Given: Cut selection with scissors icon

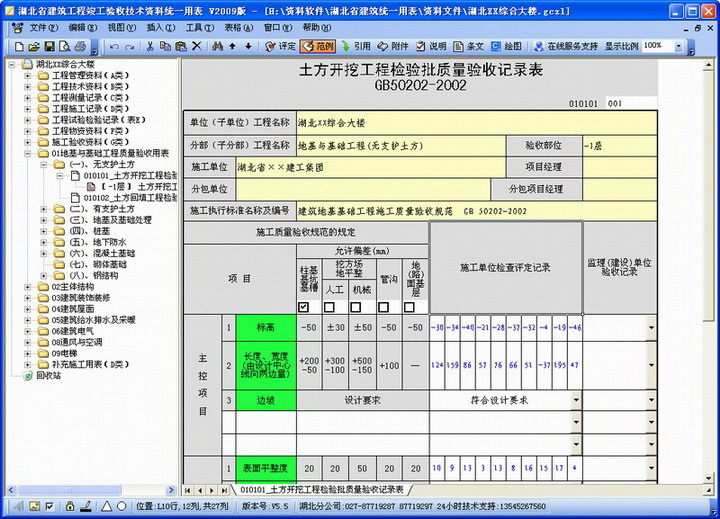Looking at the screenshot, I should point(150,46).
